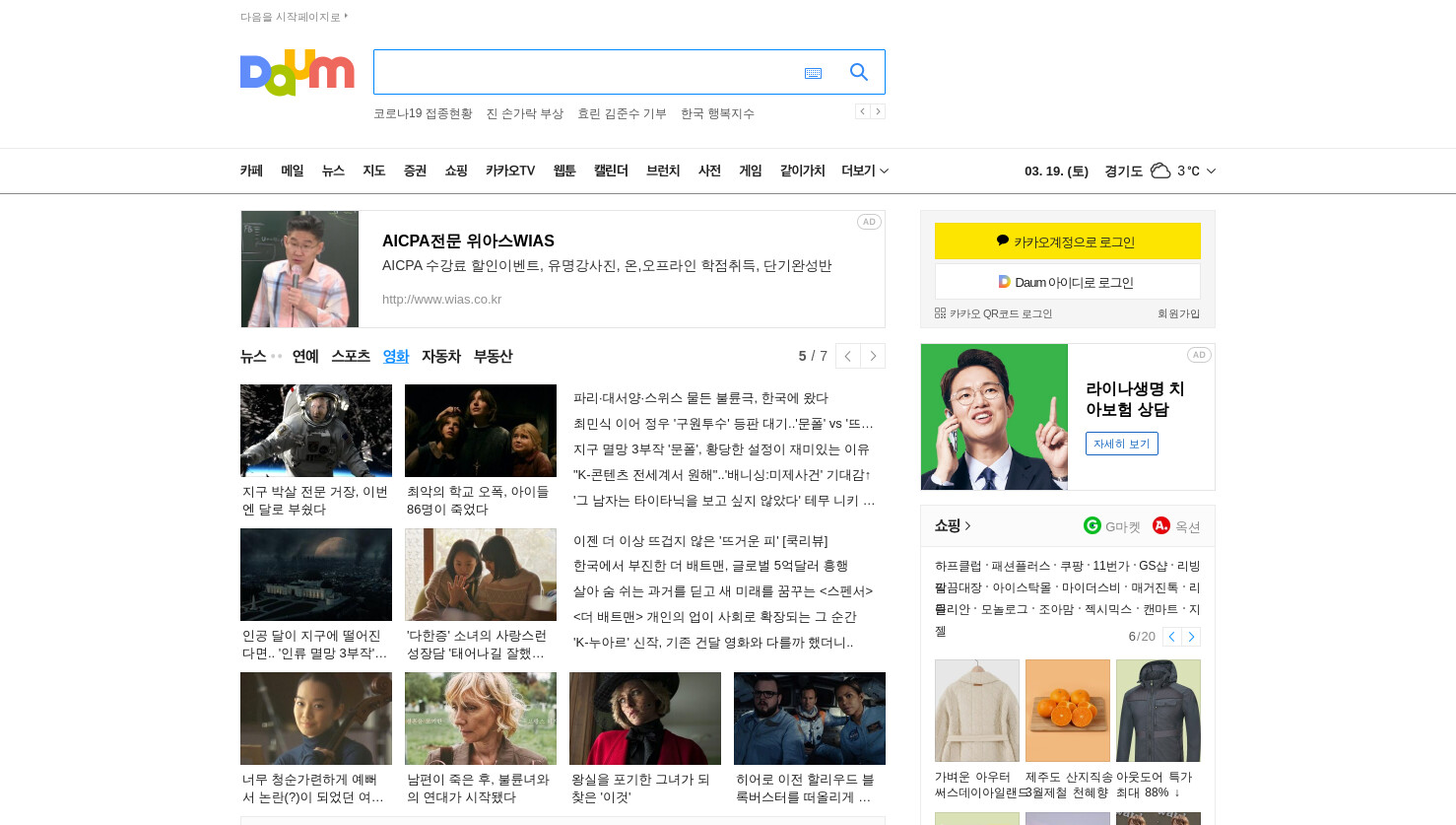Go to next shopping page arrow
Viewport: 1456px width, 825px height.
[x=1191, y=637]
